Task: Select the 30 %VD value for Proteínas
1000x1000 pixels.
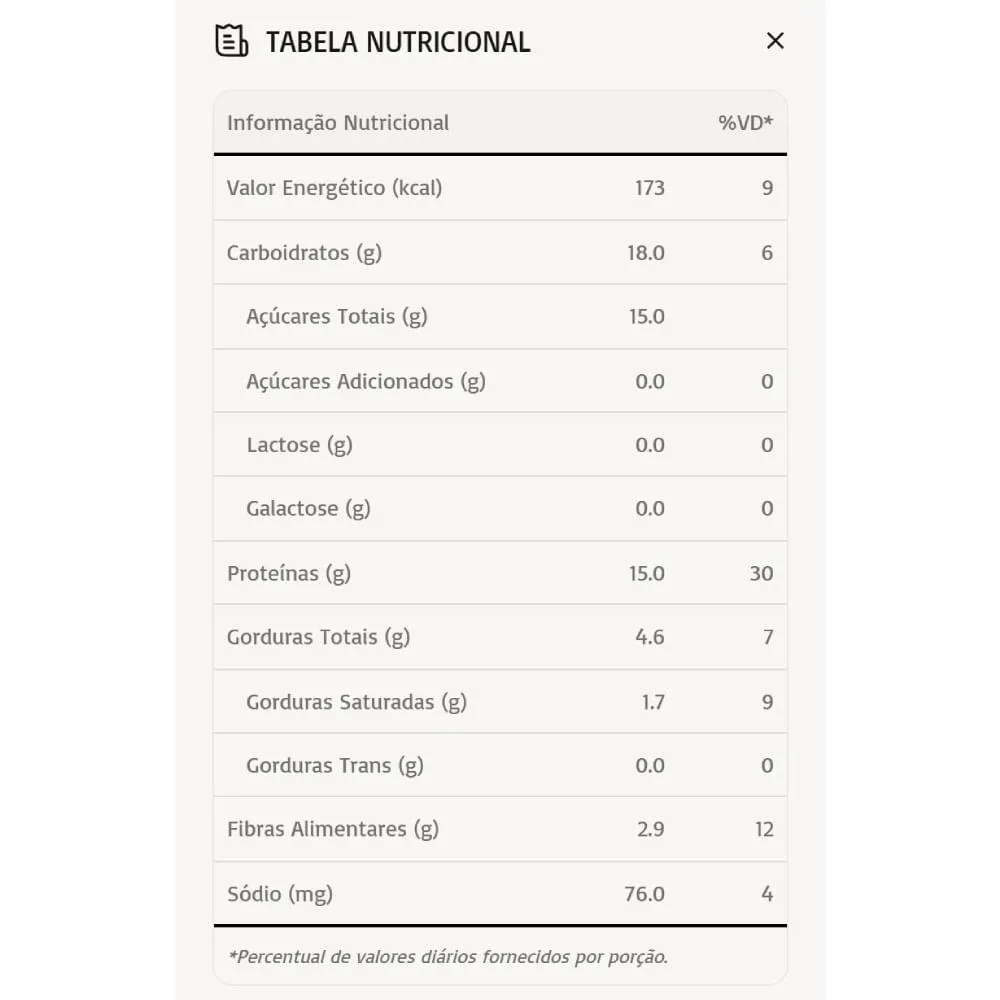Action: [761, 573]
